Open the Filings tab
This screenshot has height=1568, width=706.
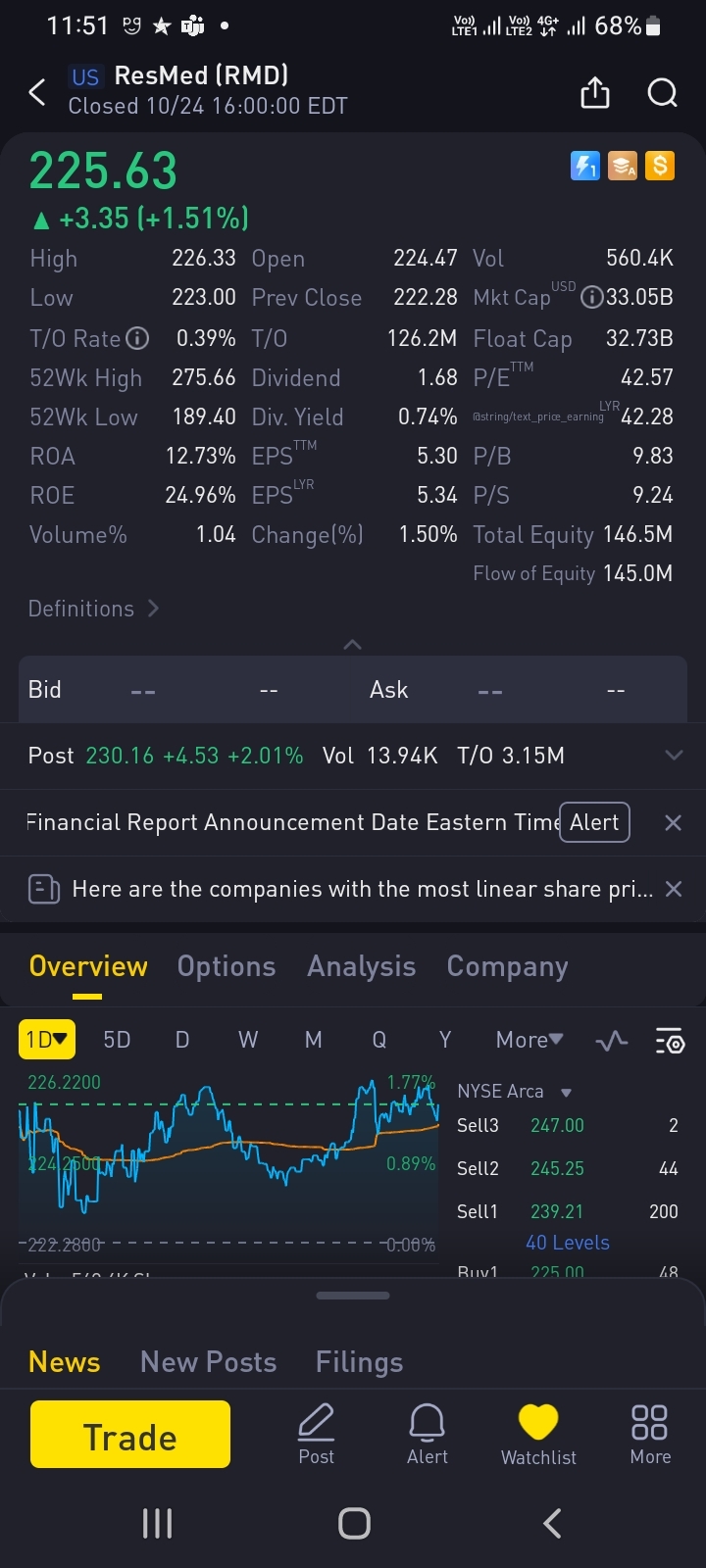[x=359, y=1362]
